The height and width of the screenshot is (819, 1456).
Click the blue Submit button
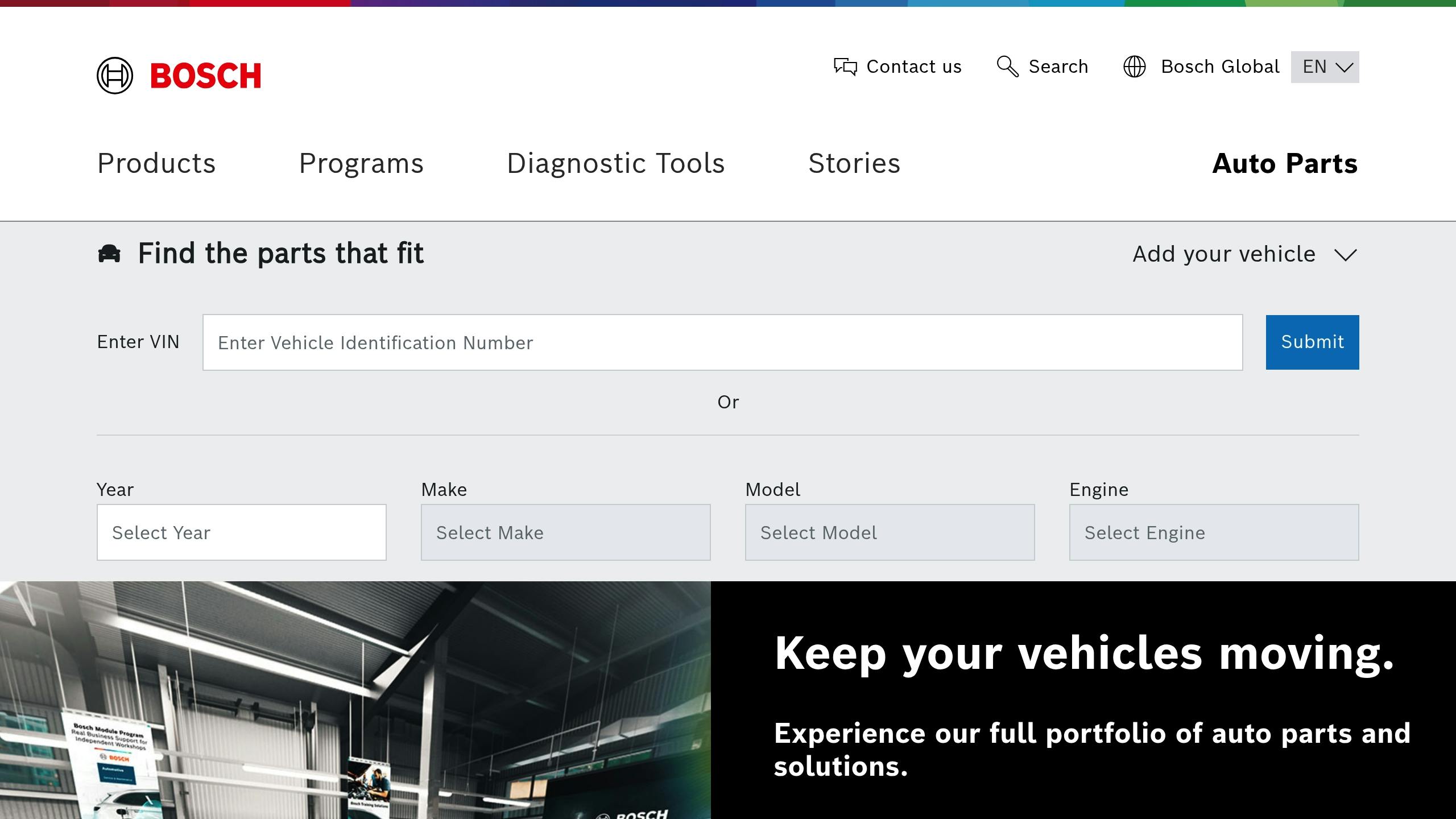point(1312,342)
